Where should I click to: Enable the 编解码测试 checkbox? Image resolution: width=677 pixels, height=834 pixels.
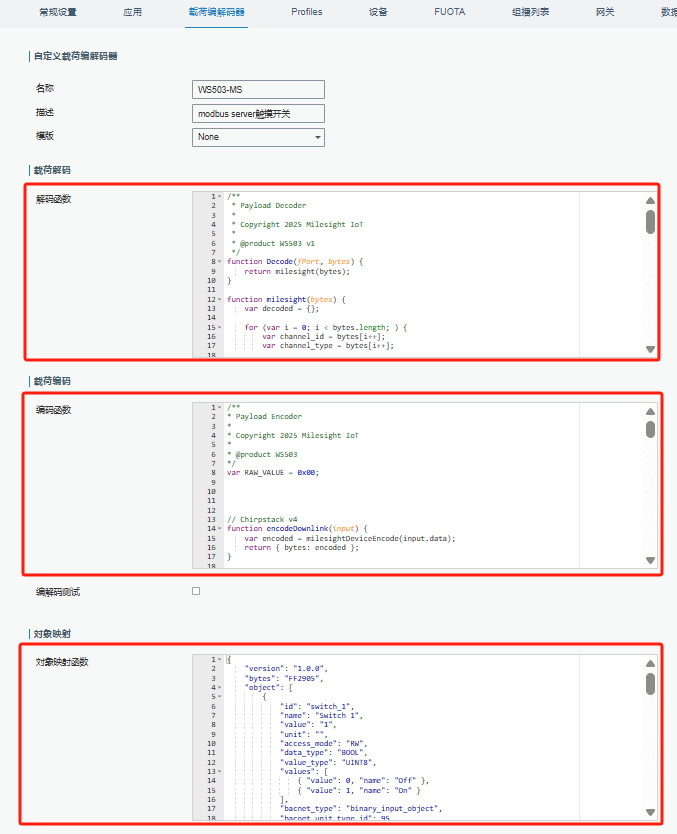coord(196,591)
